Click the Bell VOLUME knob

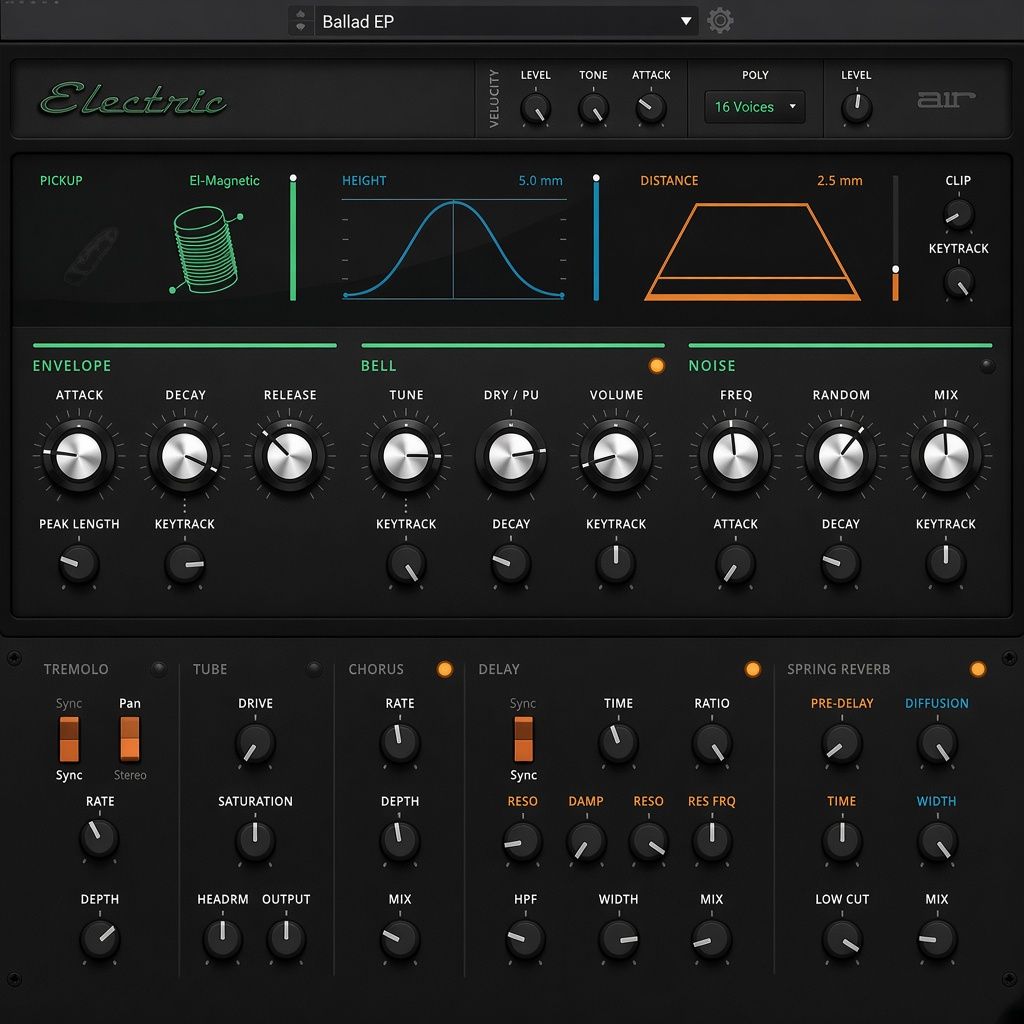[x=616, y=456]
